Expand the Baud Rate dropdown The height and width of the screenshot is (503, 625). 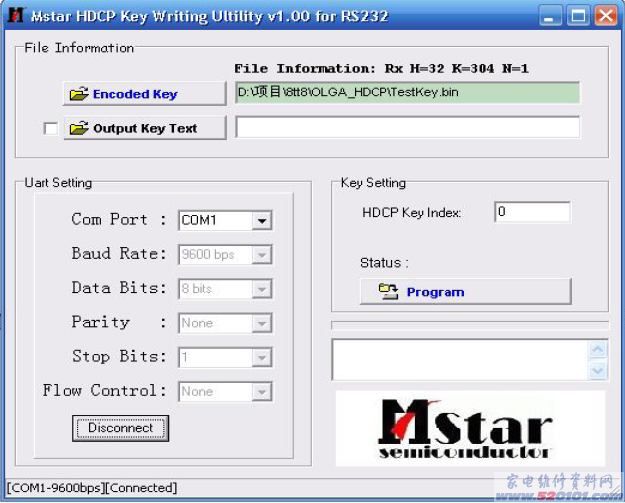click(262, 255)
